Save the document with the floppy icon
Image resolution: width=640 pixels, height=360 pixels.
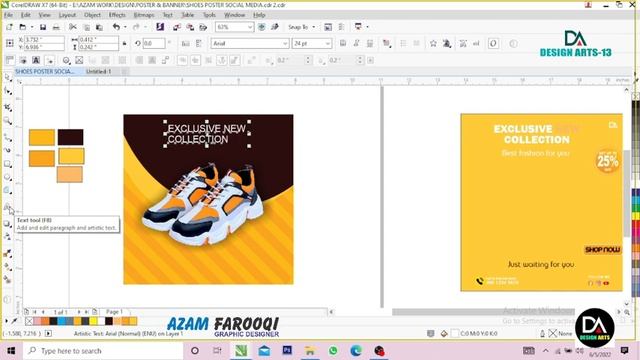click(43, 27)
